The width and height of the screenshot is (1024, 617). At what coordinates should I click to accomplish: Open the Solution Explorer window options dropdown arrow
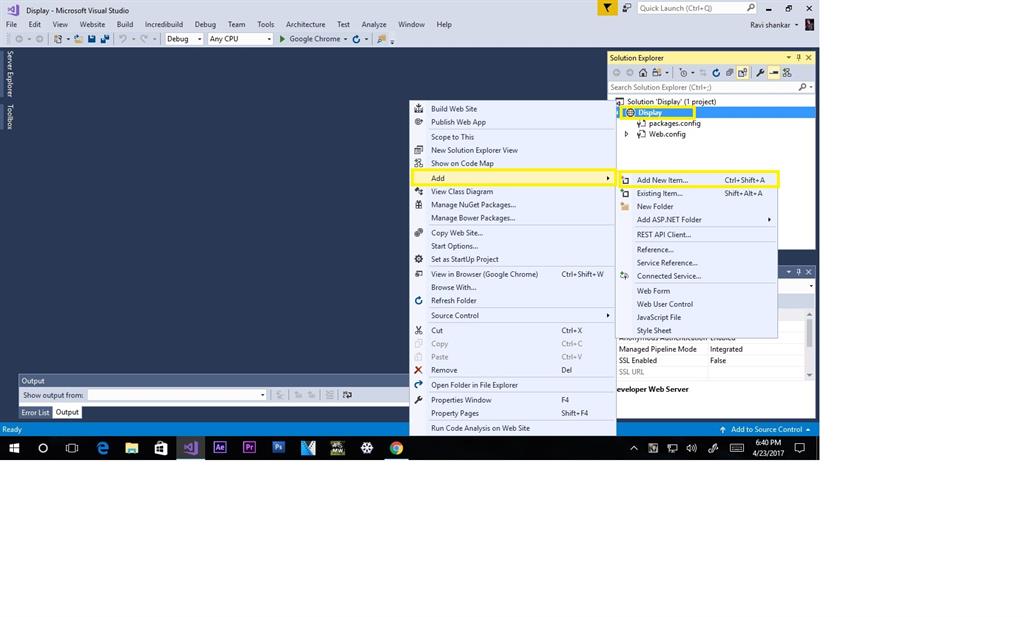coord(788,57)
